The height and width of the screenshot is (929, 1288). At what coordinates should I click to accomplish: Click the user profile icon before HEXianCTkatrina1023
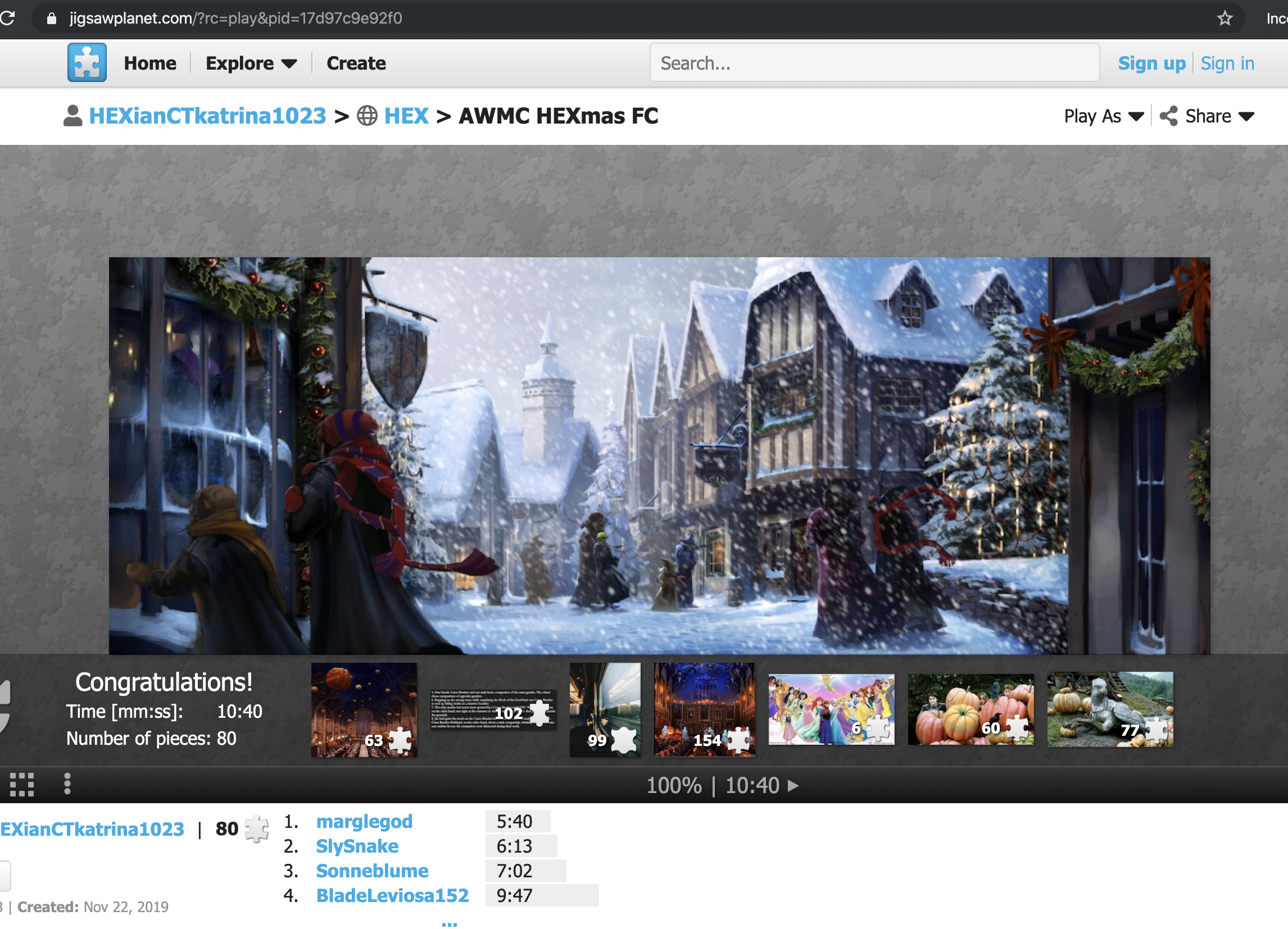(72, 116)
